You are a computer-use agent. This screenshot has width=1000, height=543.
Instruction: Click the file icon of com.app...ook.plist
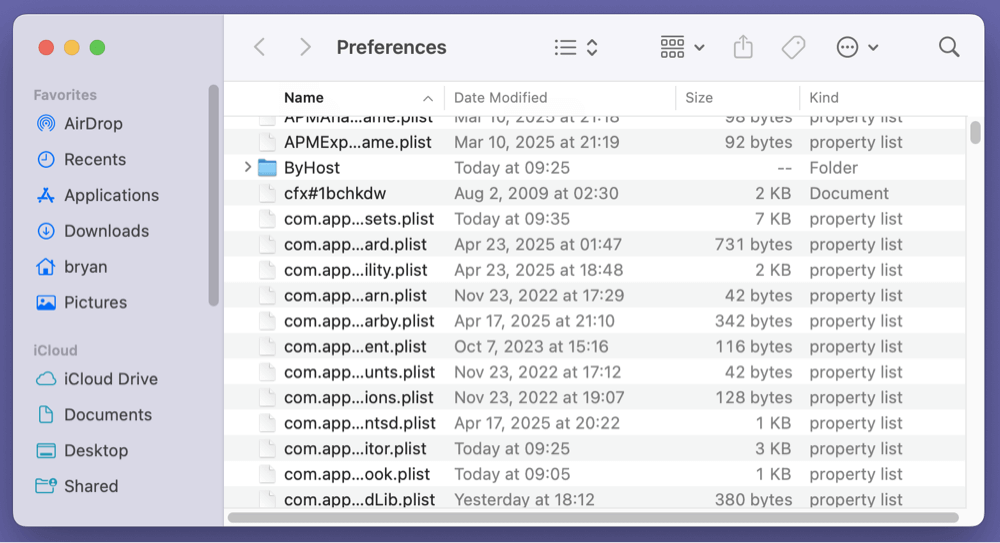pyautogui.click(x=267, y=474)
